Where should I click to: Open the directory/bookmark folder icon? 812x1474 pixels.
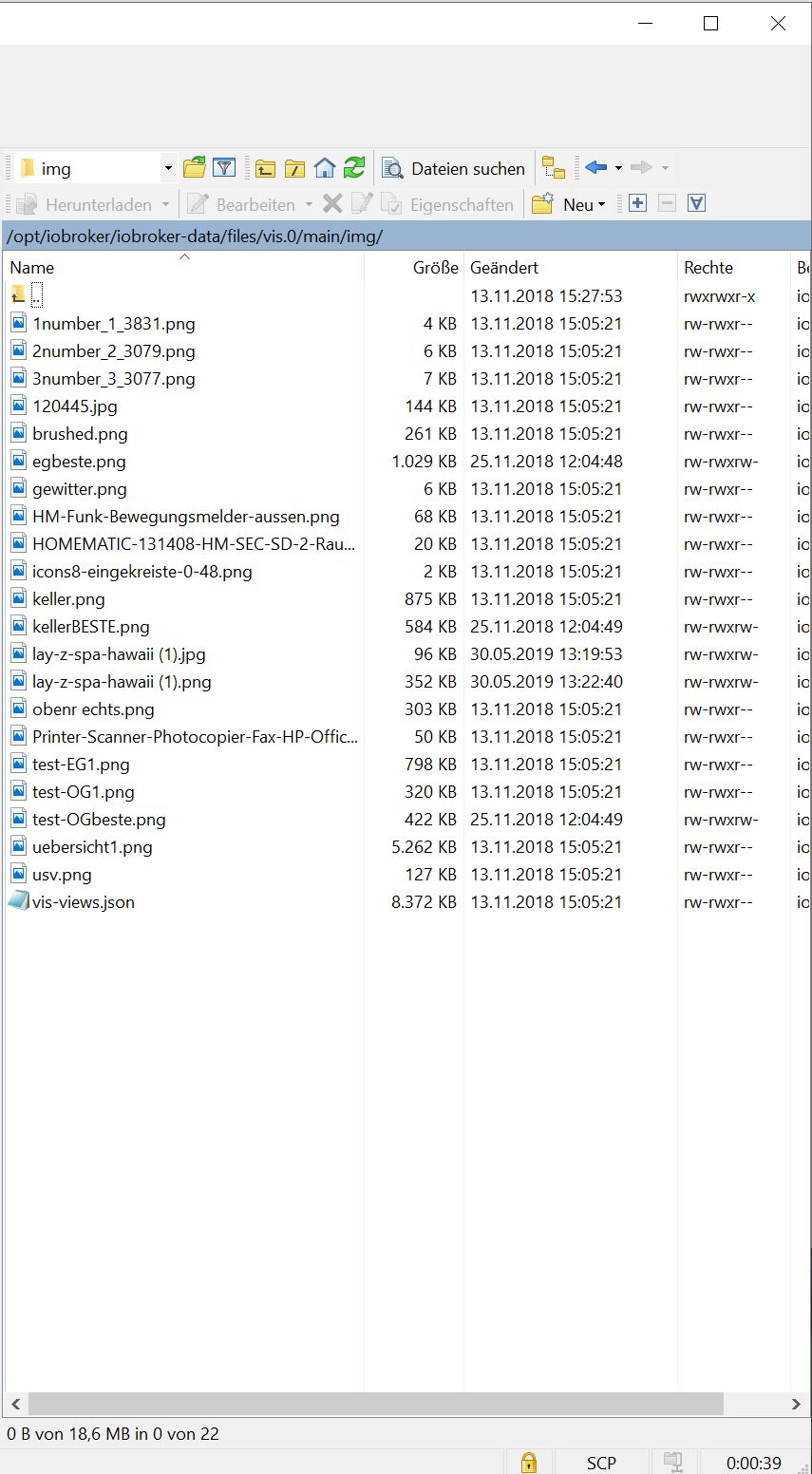[x=195, y=168]
